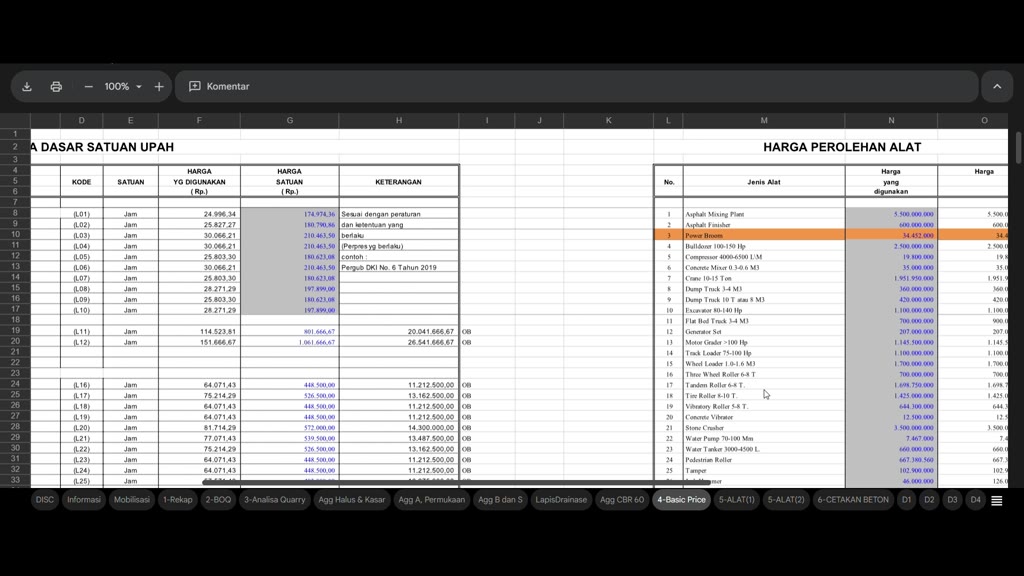Switch to the 5-ALAT(1) sheet tab
Image resolution: width=1024 pixels, height=576 pixels.
tap(737, 500)
